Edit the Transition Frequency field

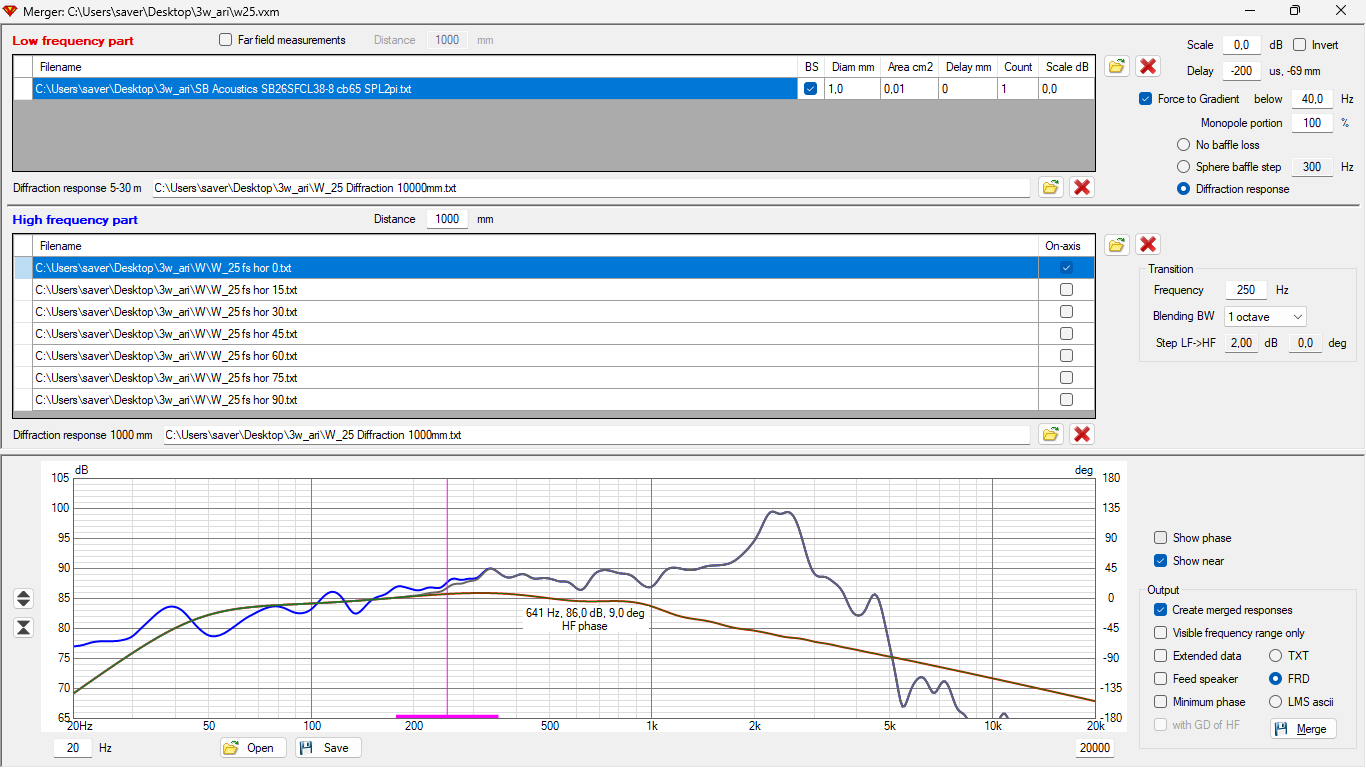(x=1246, y=290)
